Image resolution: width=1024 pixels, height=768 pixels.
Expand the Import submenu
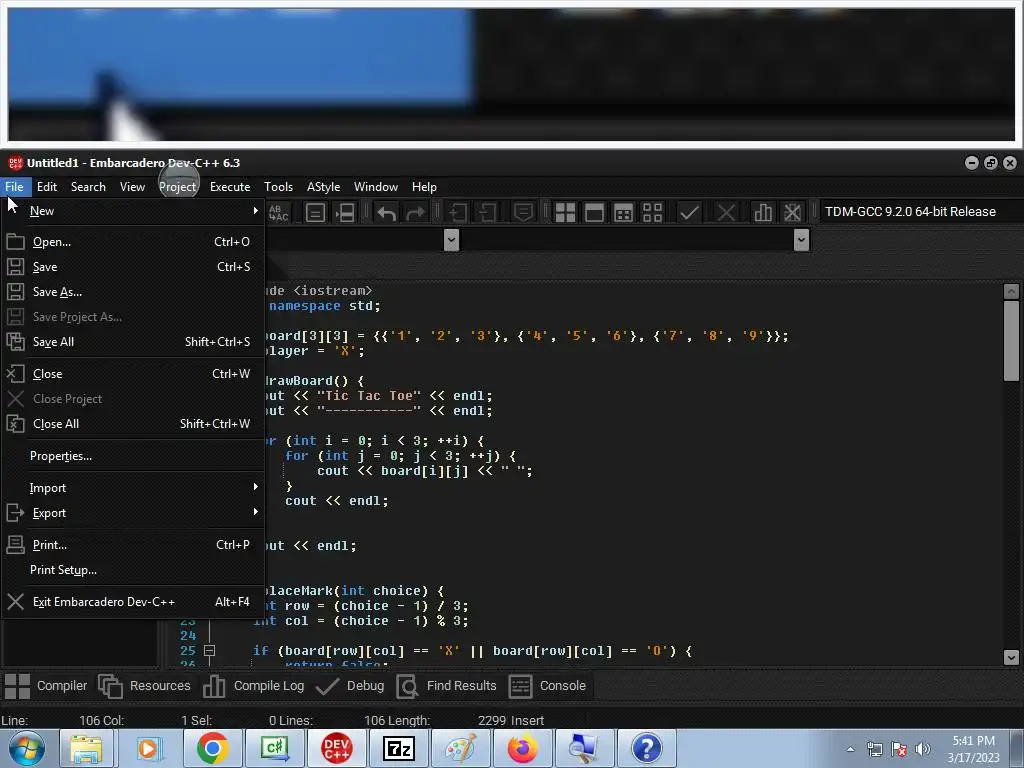point(133,488)
